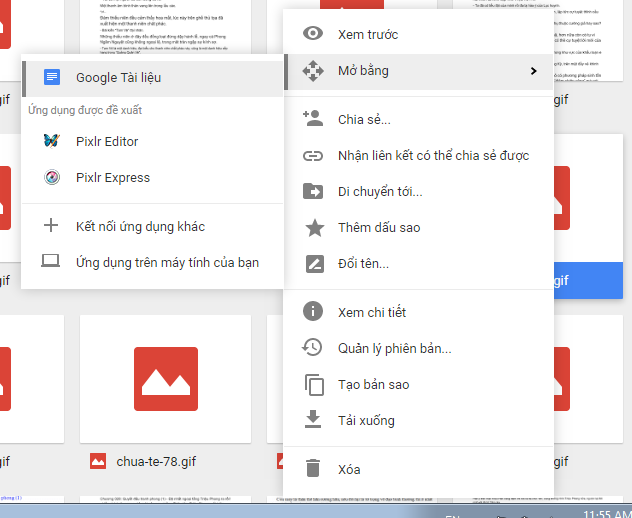Select Ứng dụng trên máy tính của bạn

[x=167, y=262]
